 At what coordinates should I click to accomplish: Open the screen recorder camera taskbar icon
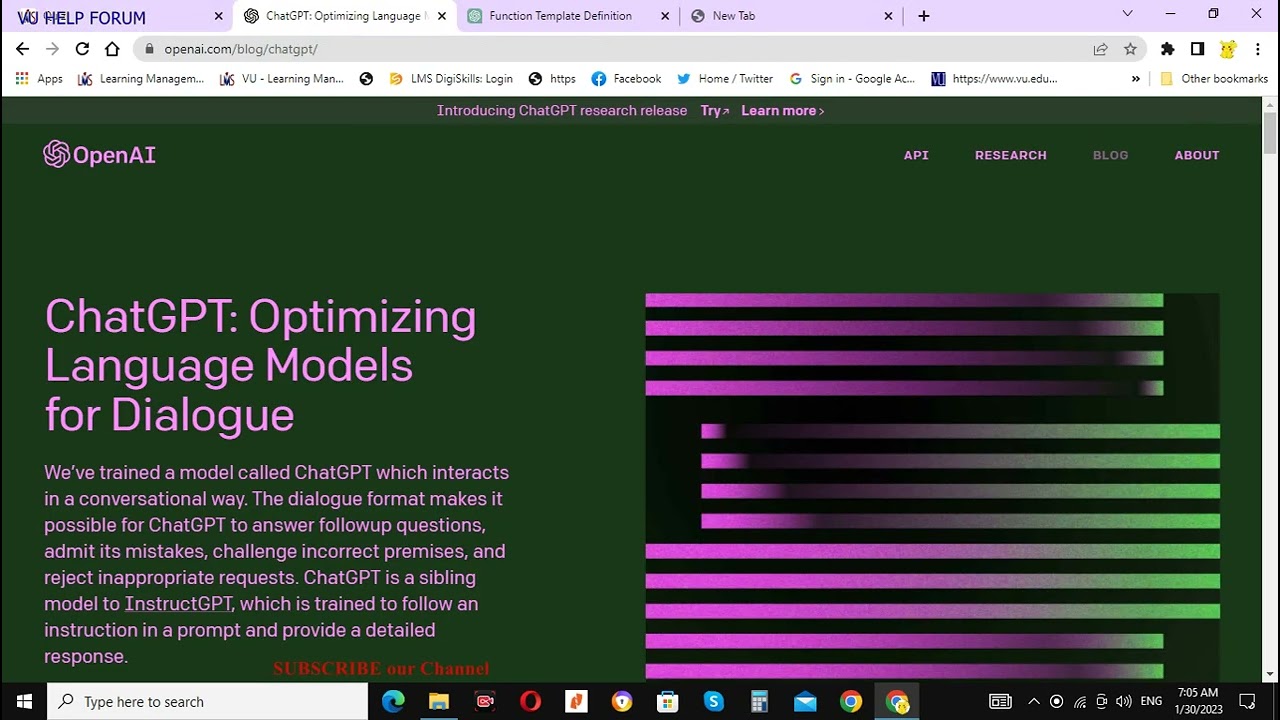point(485,701)
